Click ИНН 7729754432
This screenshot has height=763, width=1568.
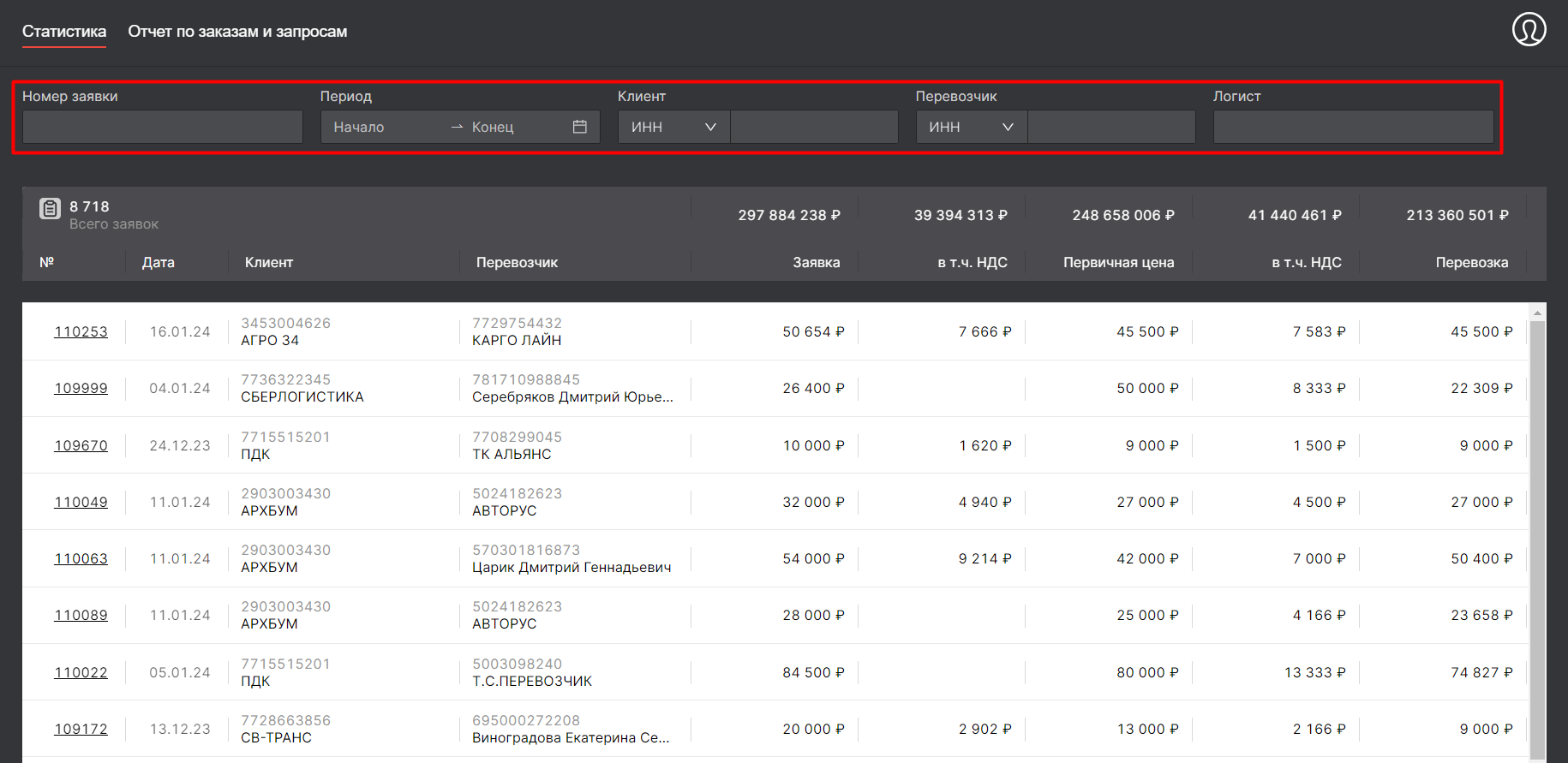pyautogui.click(x=517, y=323)
